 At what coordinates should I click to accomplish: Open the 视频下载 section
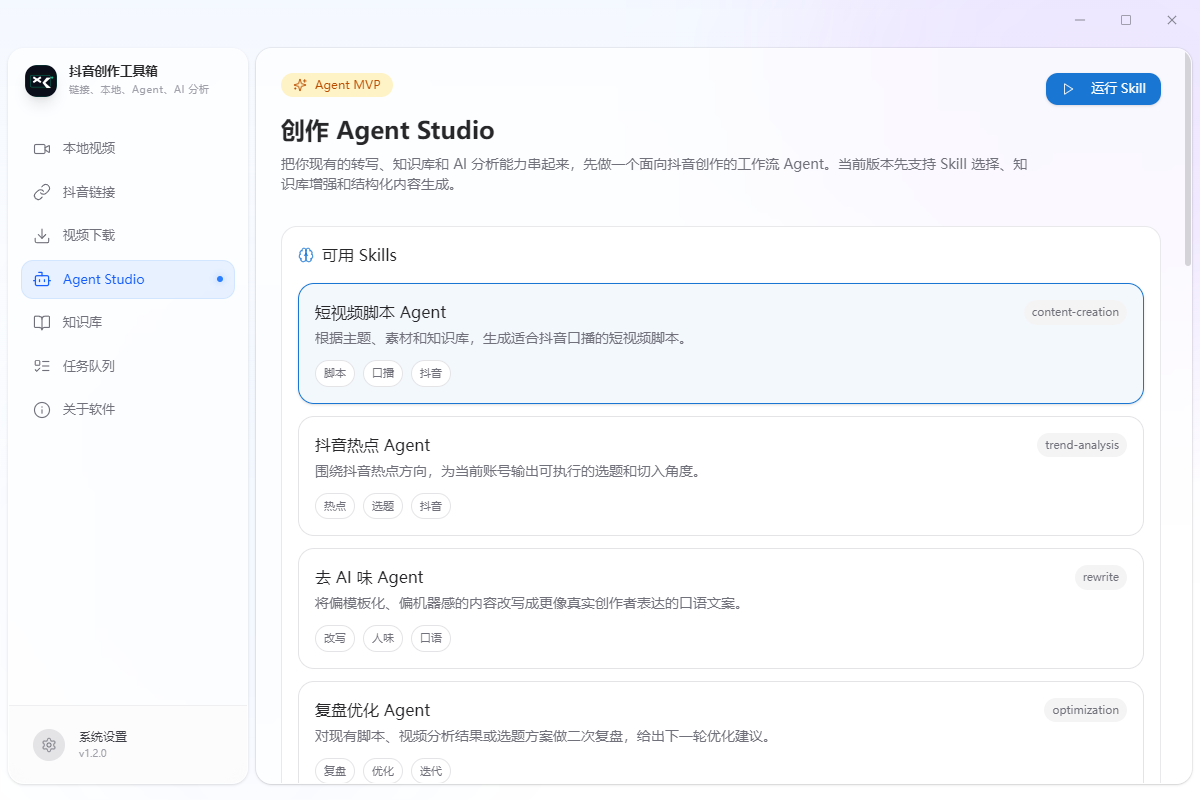(128, 235)
